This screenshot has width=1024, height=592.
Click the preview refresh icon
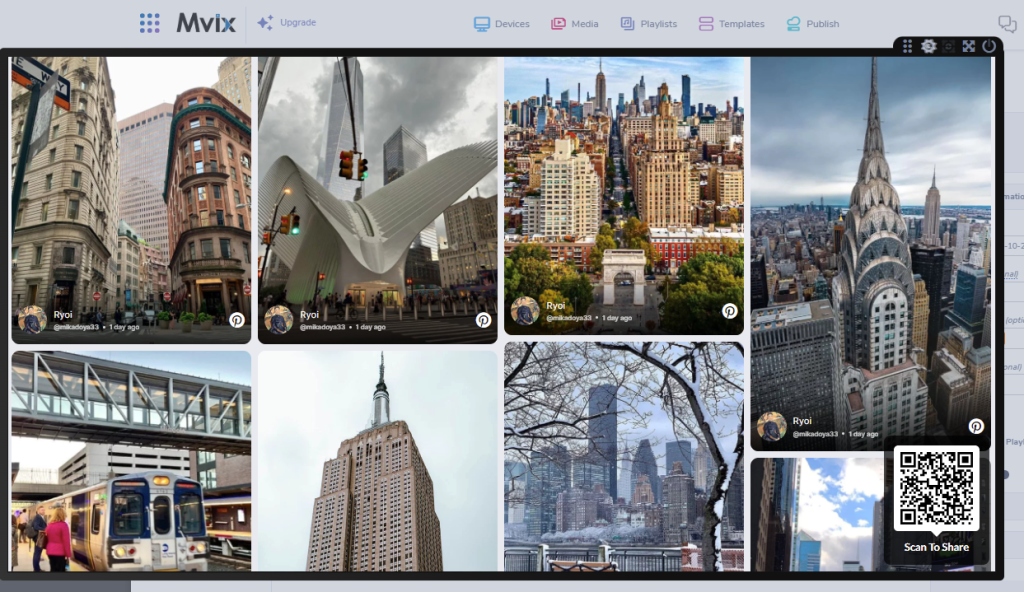[x=948, y=46]
